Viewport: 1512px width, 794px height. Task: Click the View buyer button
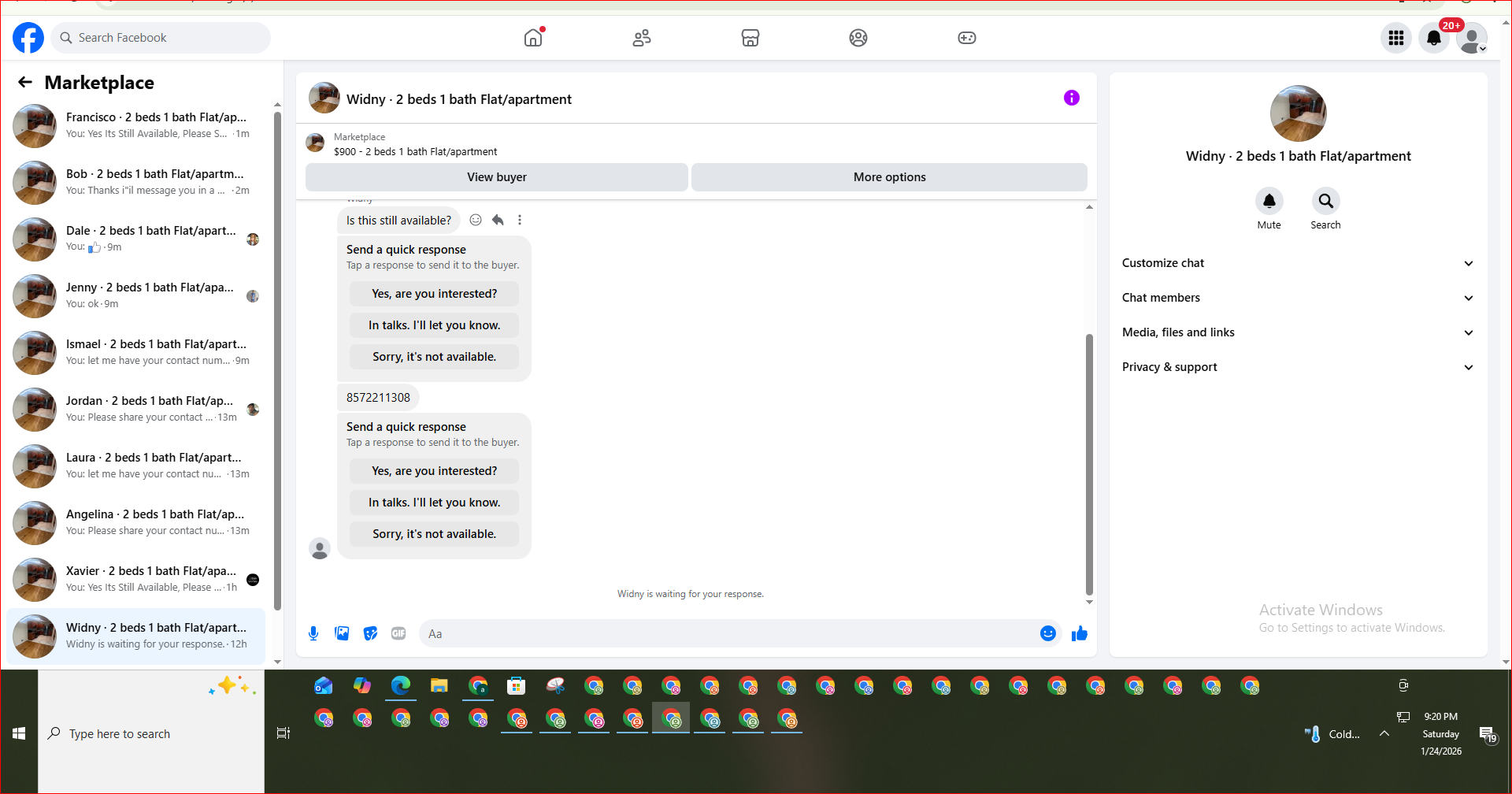(x=497, y=177)
